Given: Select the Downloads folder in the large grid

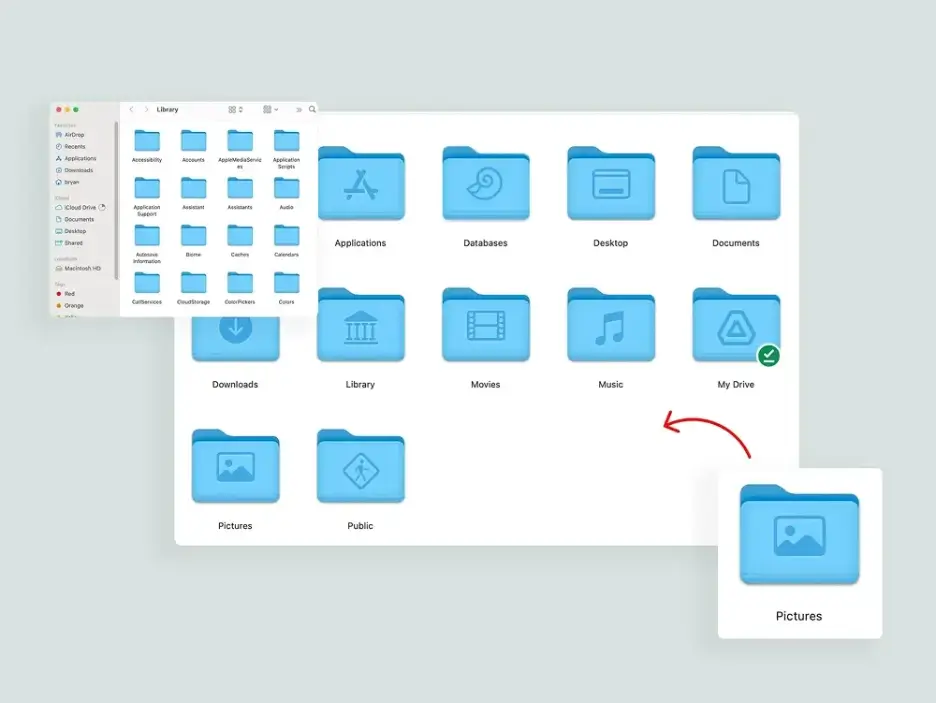Looking at the screenshot, I should tap(235, 339).
